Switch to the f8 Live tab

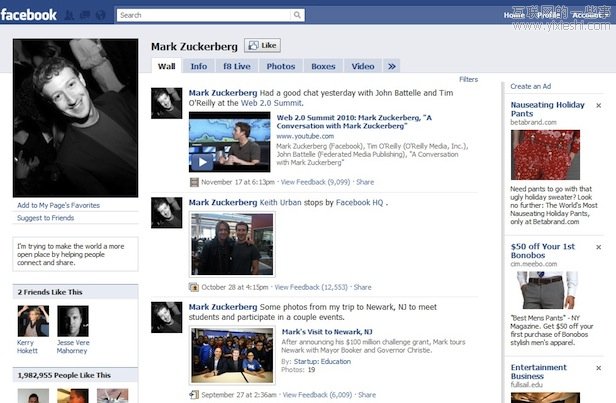[236, 66]
